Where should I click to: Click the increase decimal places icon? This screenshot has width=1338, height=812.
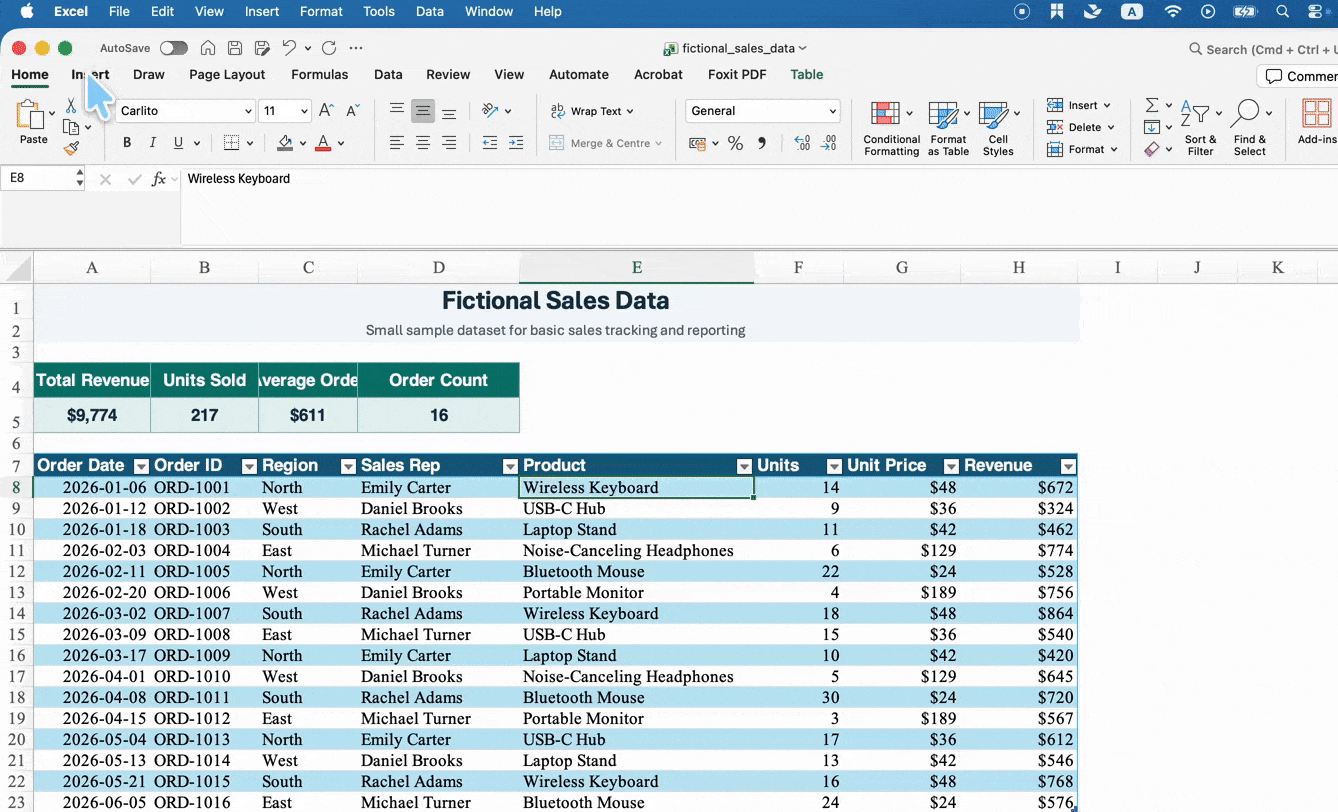pyautogui.click(x=802, y=143)
